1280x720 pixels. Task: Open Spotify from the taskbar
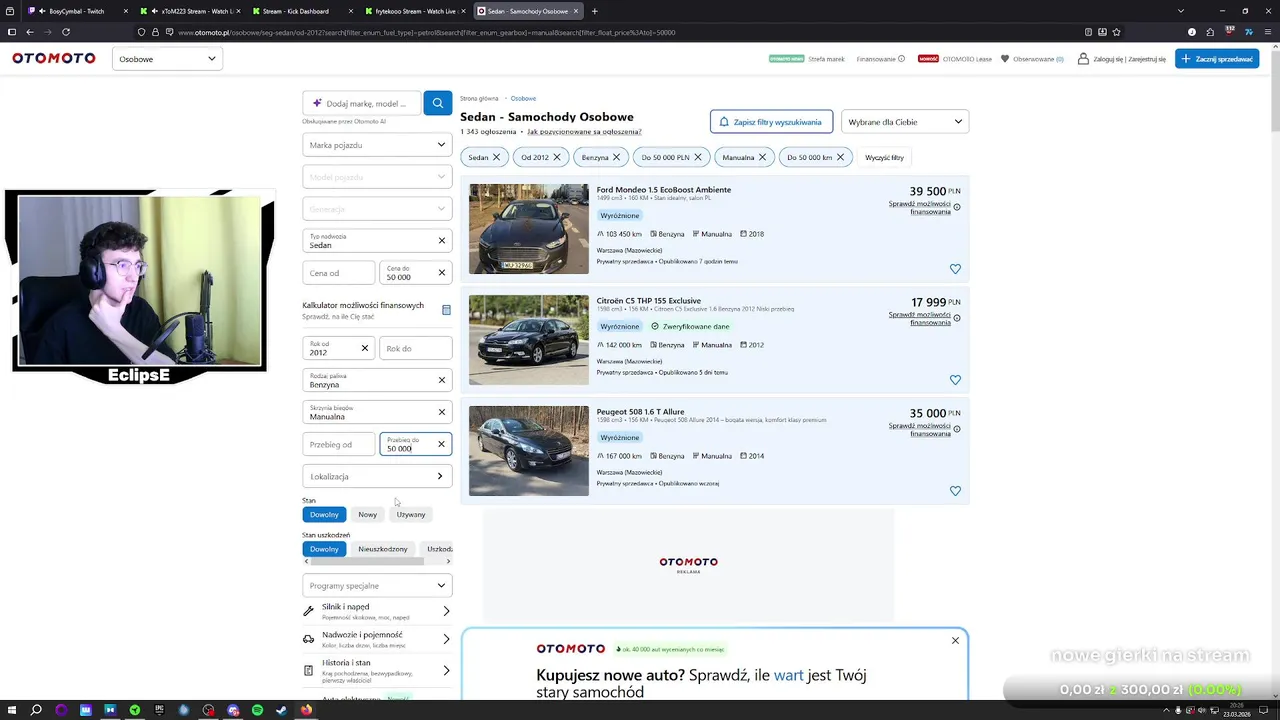click(257, 710)
